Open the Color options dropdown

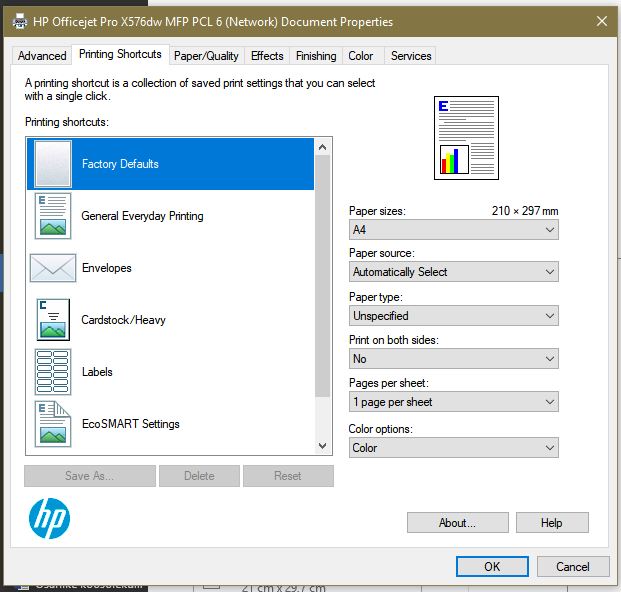453,448
